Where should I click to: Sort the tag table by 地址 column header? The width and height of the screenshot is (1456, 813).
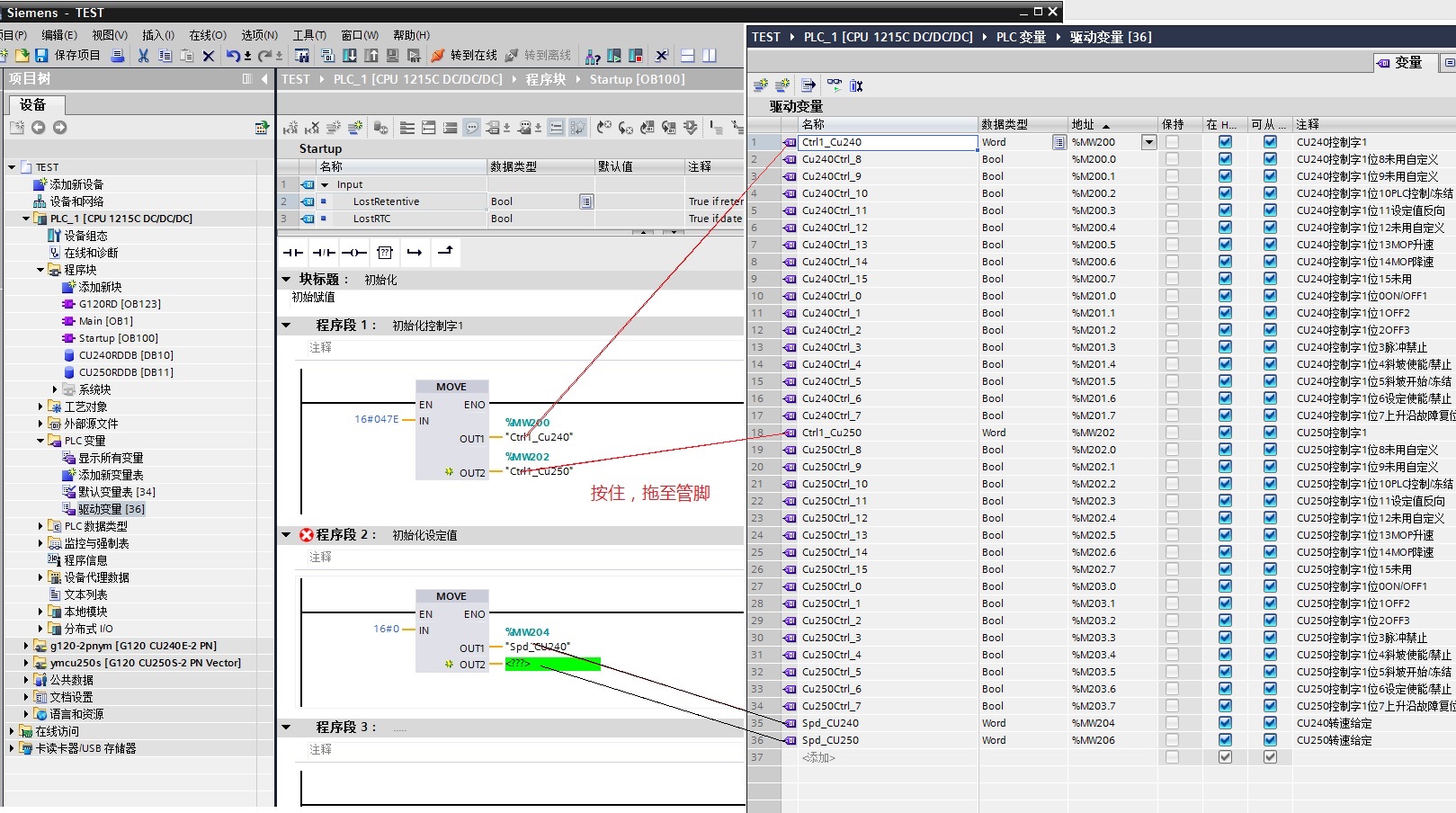tap(1112, 124)
